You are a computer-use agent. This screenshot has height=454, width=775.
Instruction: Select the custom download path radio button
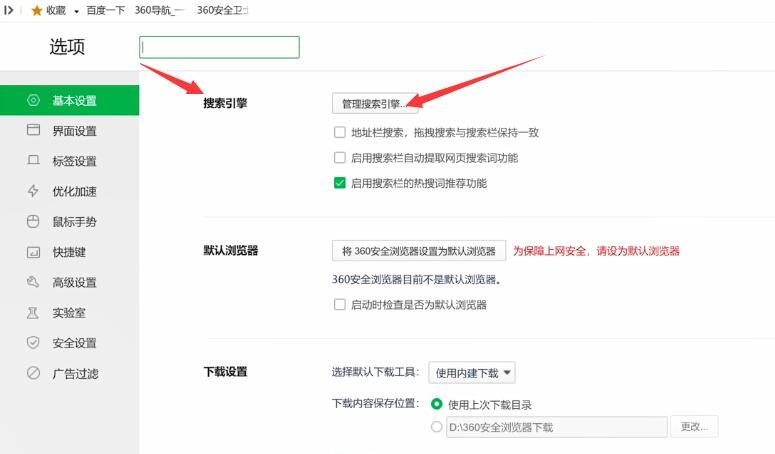[436, 426]
